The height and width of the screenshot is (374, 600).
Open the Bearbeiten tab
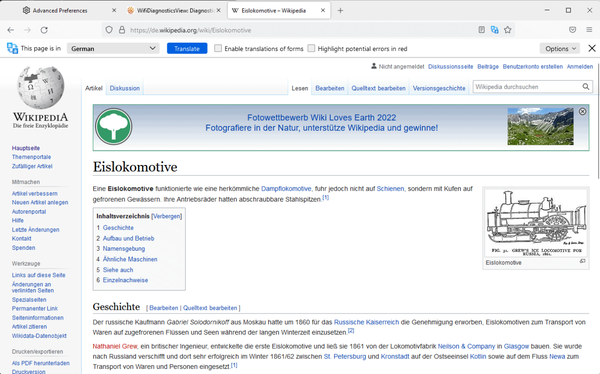330,88
